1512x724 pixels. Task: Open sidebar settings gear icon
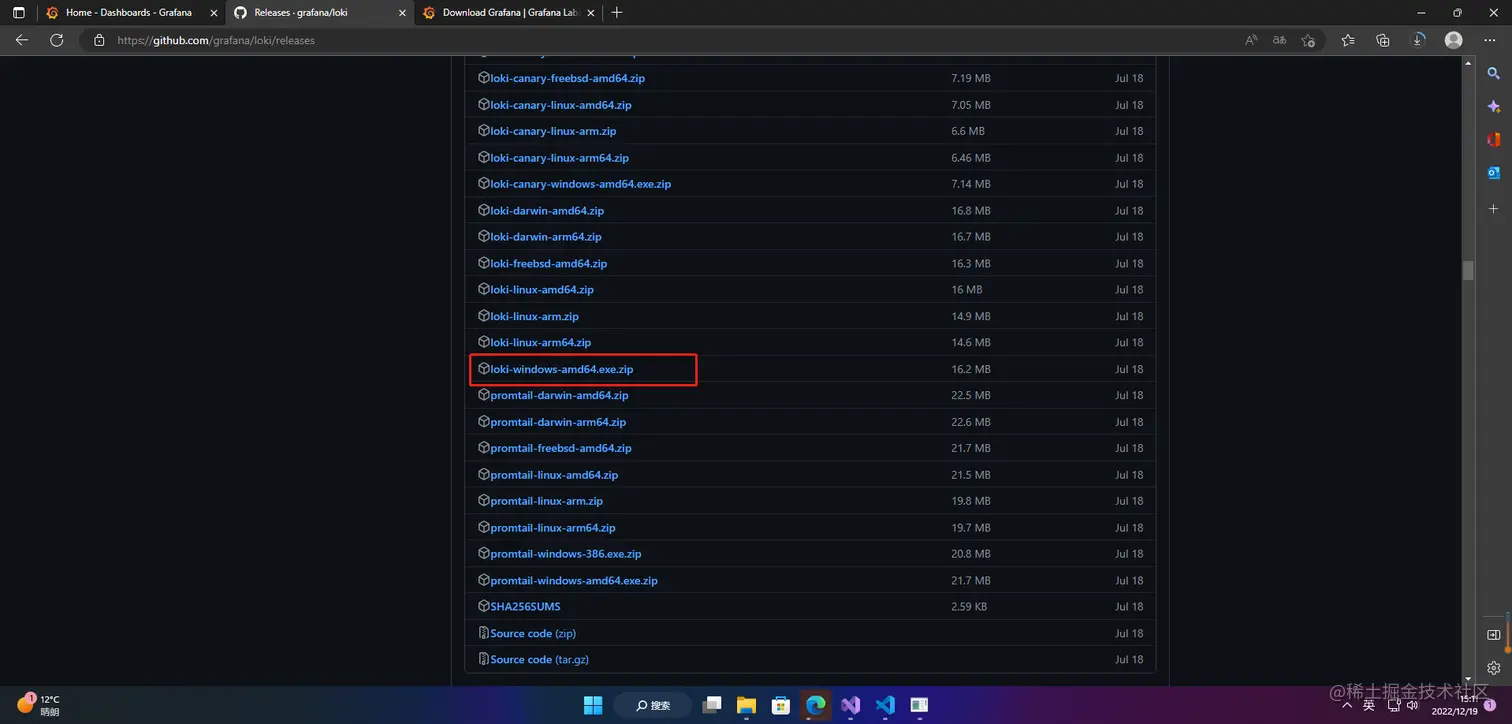(x=1494, y=667)
